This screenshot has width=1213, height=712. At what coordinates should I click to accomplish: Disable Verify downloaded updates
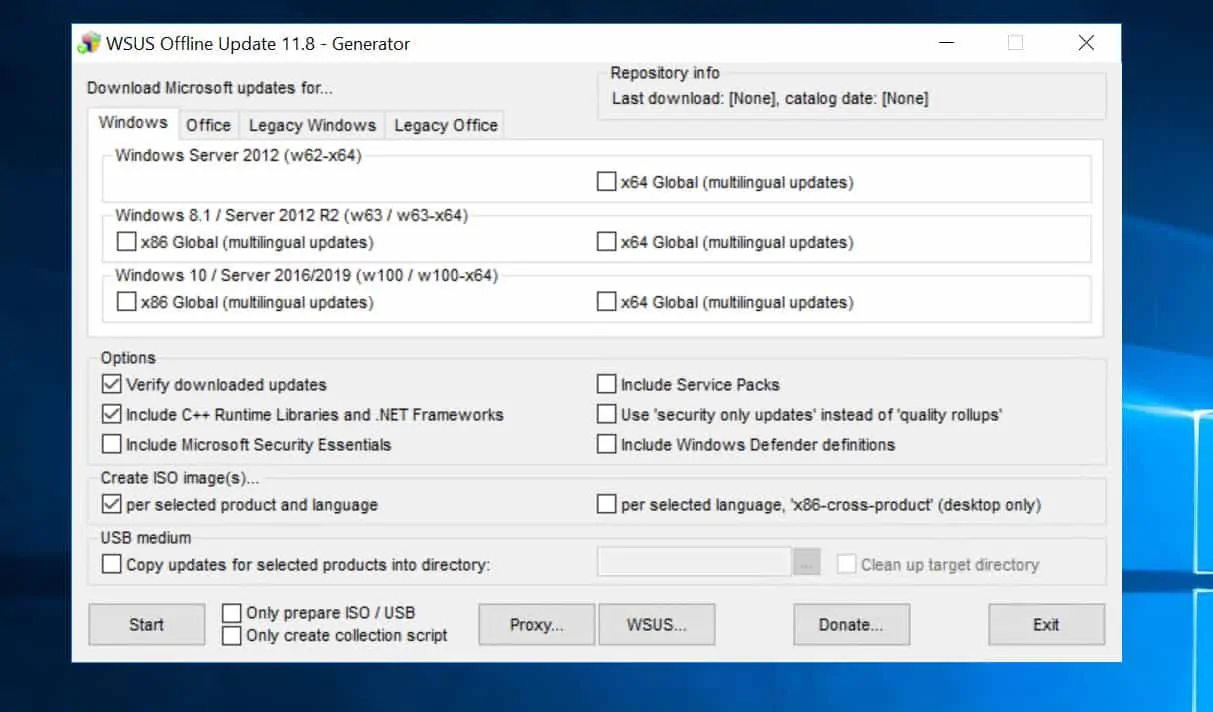[x=110, y=383]
